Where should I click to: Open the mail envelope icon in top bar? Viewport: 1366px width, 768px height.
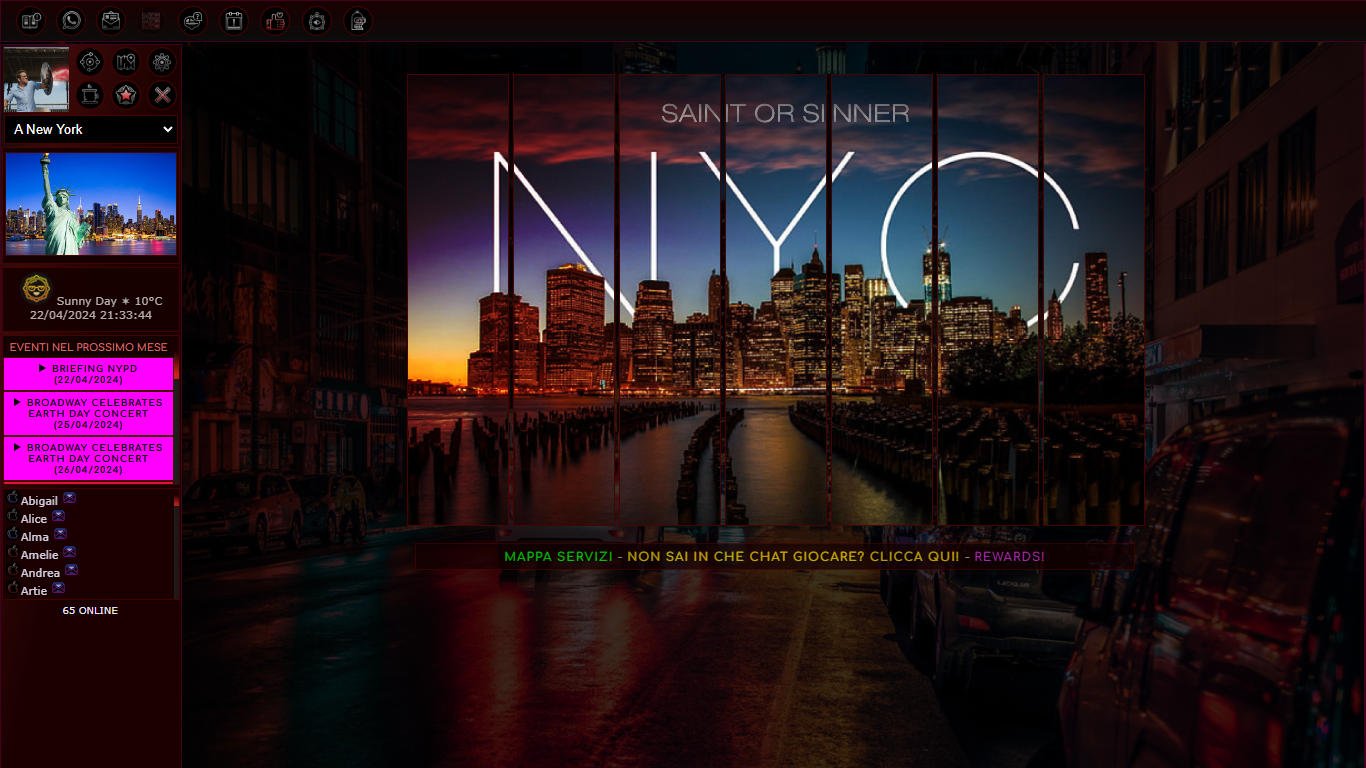click(x=111, y=21)
